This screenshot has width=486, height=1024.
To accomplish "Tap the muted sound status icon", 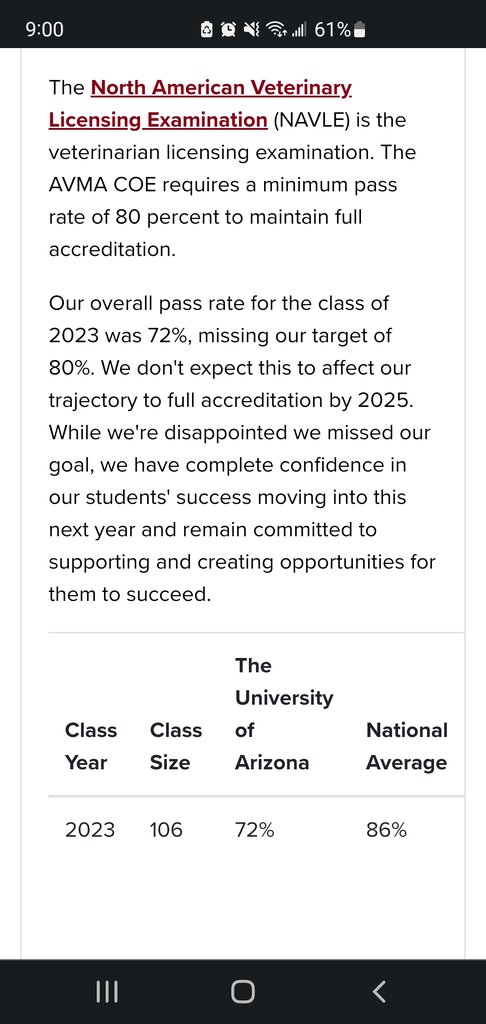I will [x=251, y=30].
